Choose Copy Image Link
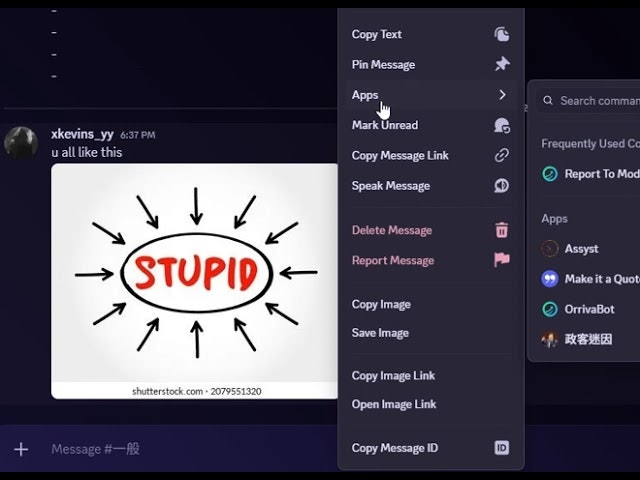Screen dimensions: 640x480 click(431, 376)
